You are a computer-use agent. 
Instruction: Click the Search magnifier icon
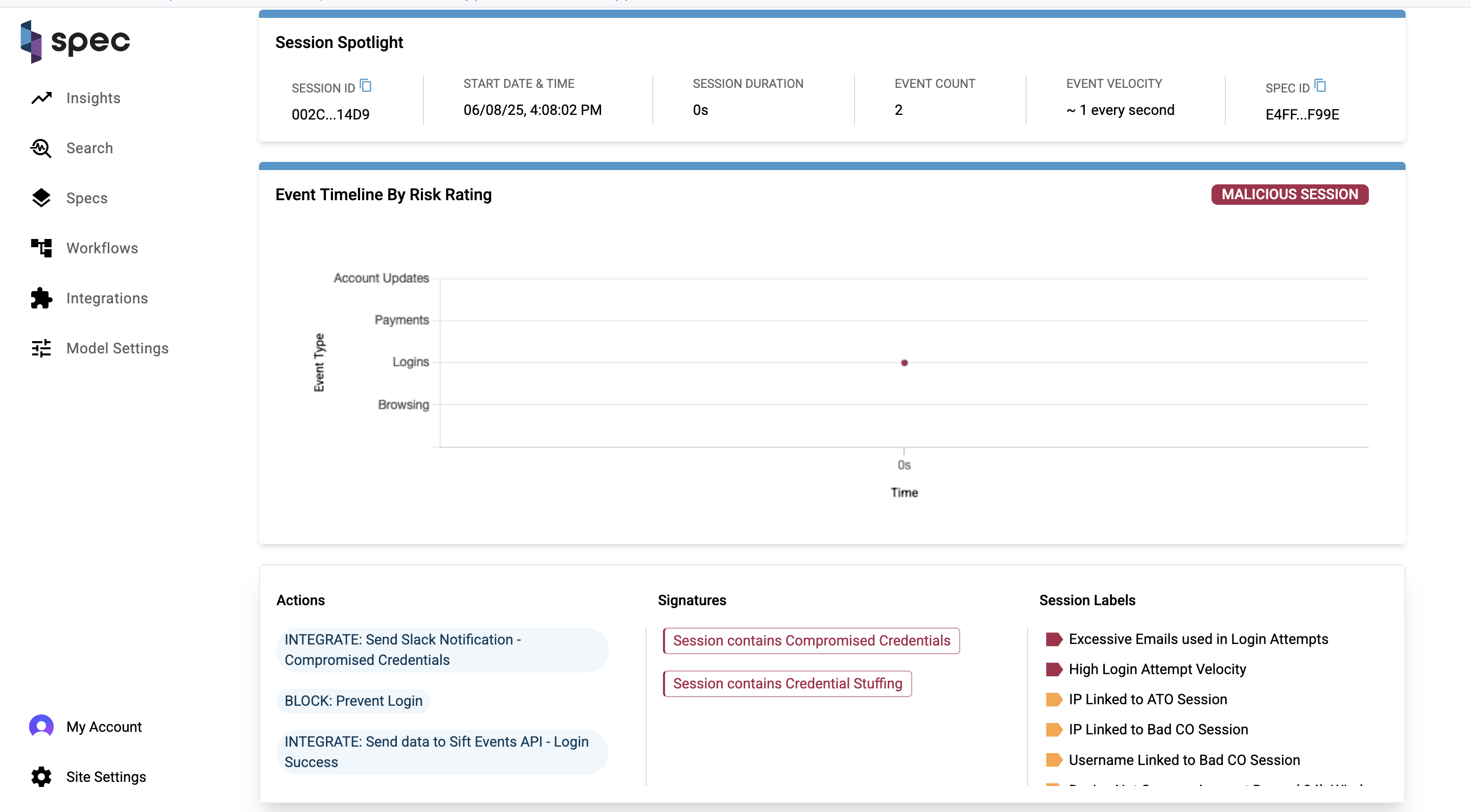[41, 148]
